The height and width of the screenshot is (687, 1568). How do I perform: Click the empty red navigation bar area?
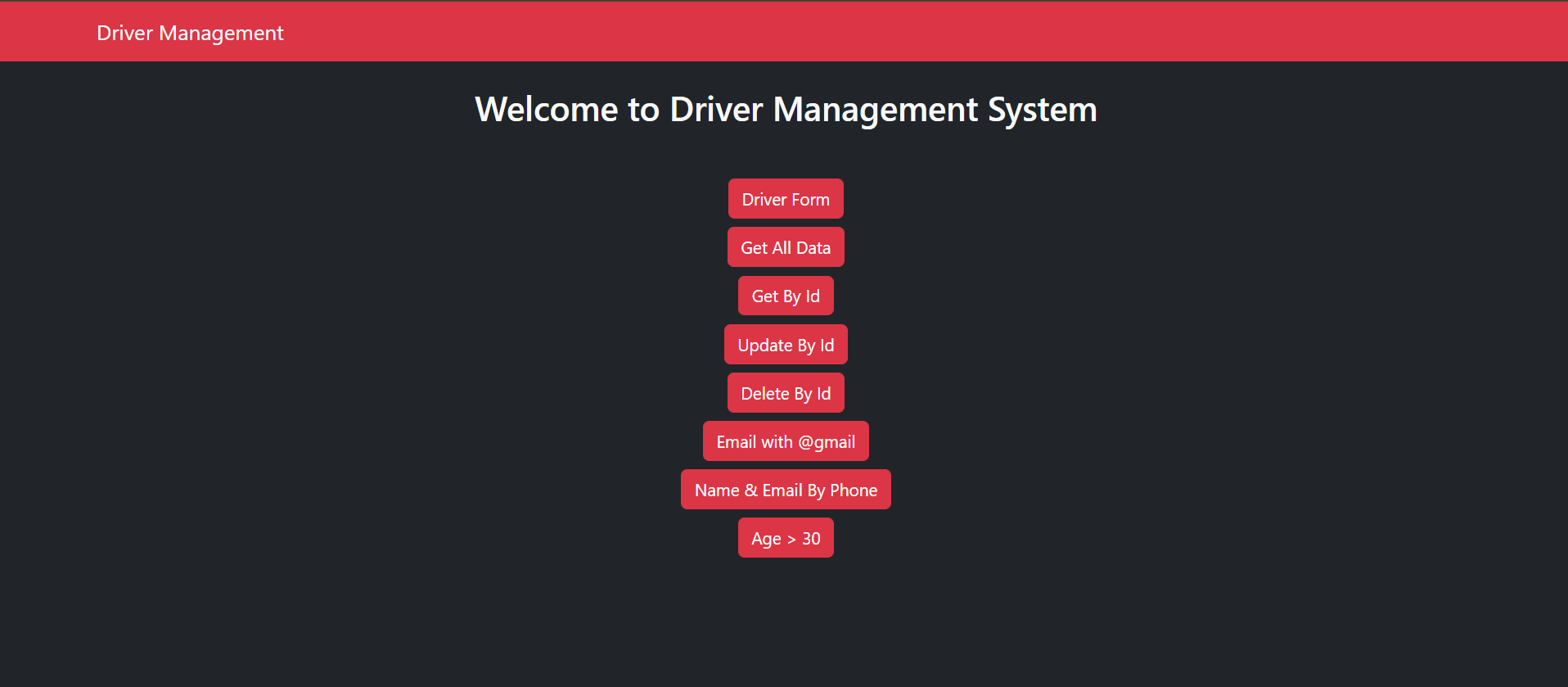click(982, 33)
